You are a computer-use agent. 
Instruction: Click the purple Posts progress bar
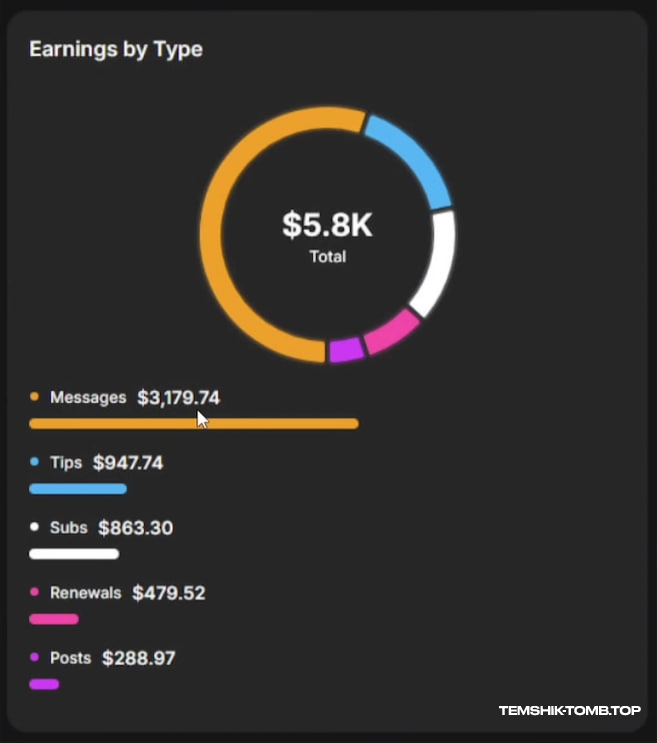tap(44, 684)
